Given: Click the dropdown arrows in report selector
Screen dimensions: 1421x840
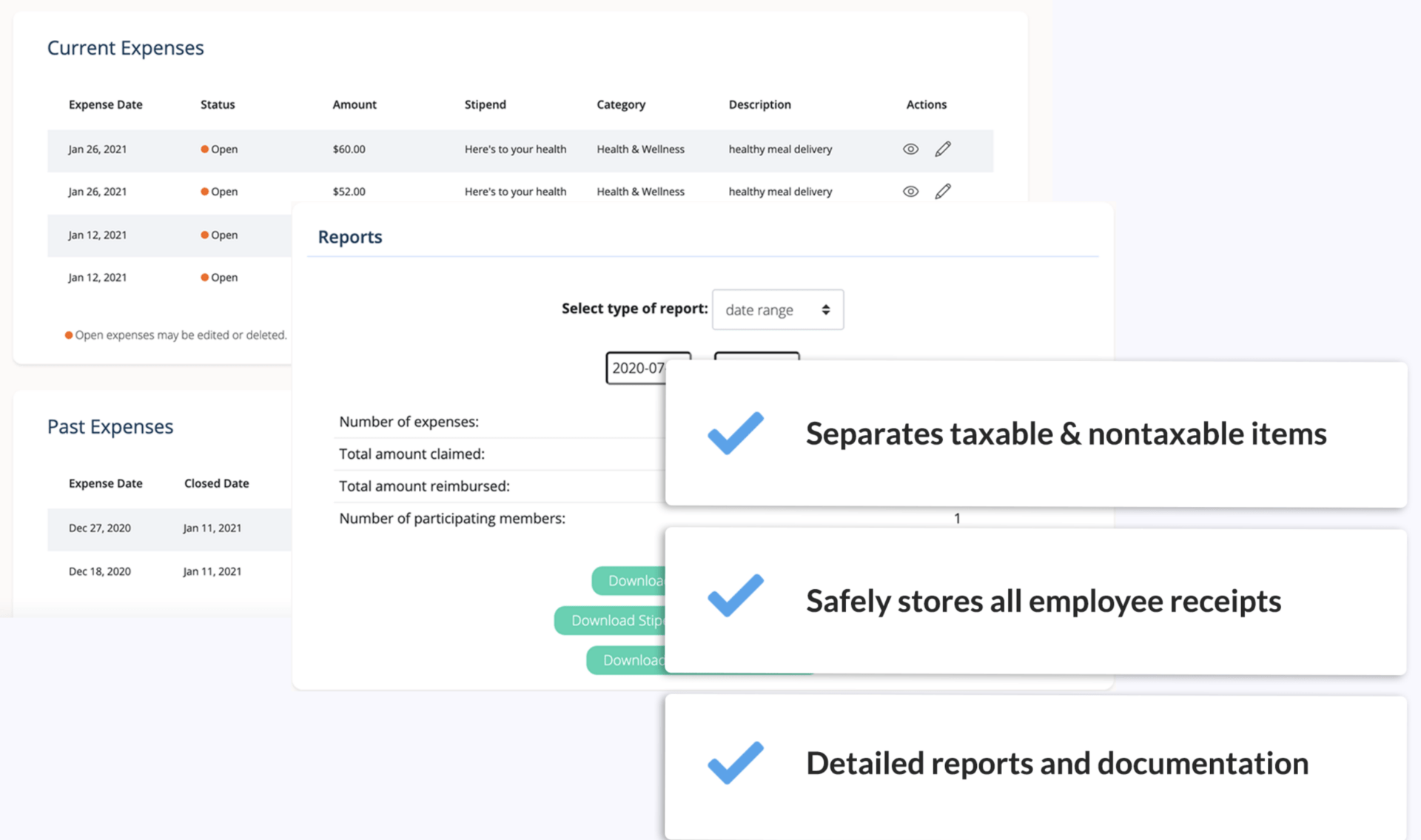Looking at the screenshot, I should 825,309.
